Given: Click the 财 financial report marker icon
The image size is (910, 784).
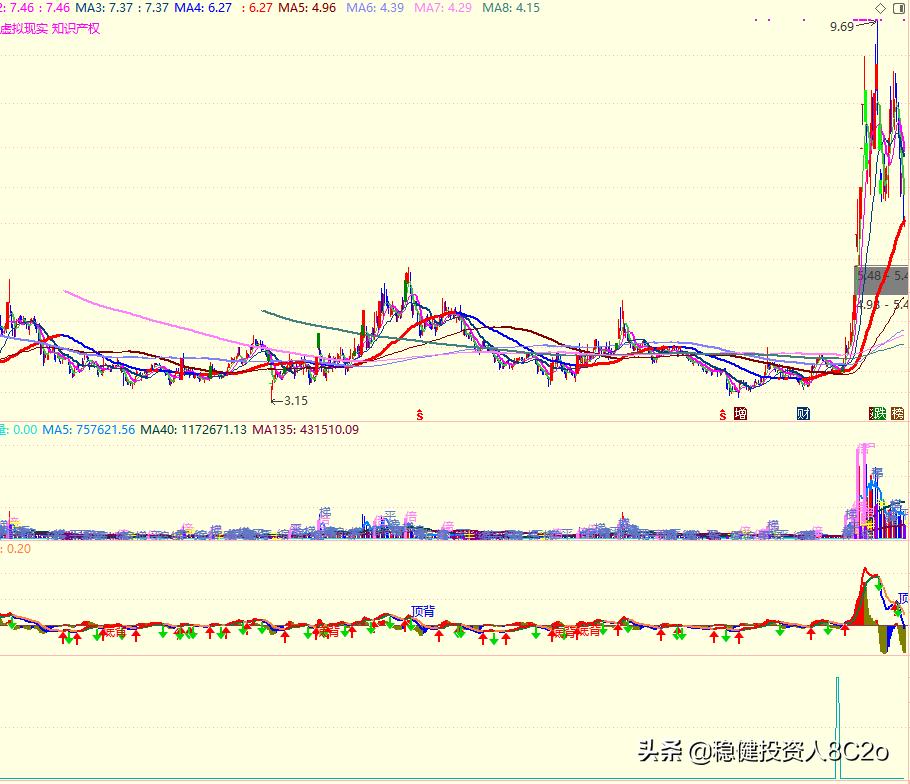Looking at the screenshot, I should [803, 413].
